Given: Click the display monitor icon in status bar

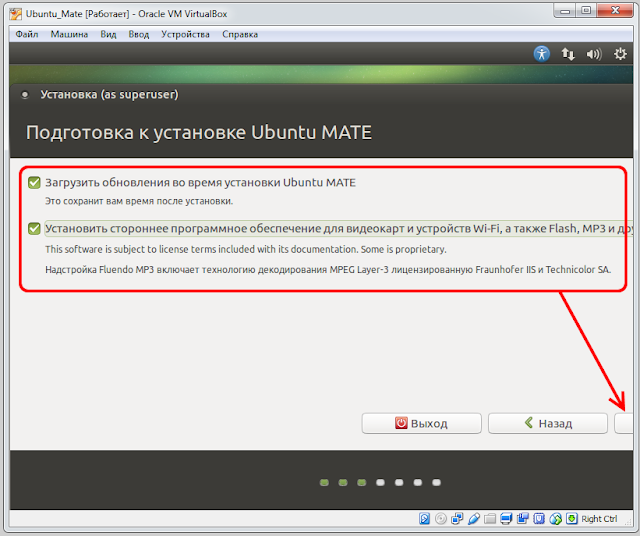Looking at the screenshot, I should 506,518.
